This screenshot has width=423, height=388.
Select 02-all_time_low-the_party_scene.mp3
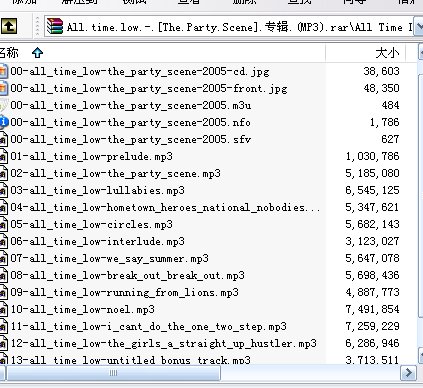click(x=115, y=173)
